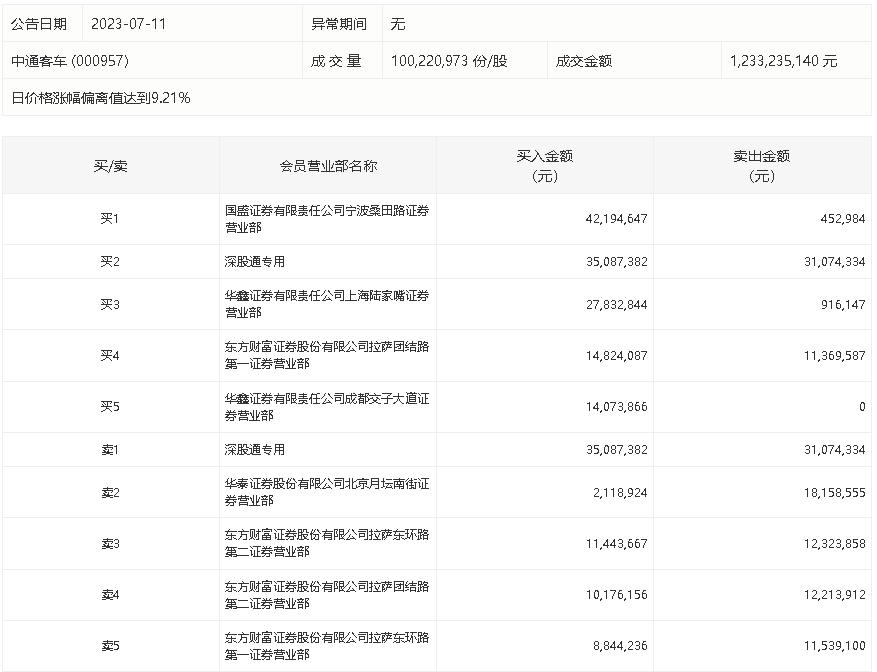877x672 pixels.
Task: Click the 成交量 label
Action: pyautogui.click(x=336, y=61)
